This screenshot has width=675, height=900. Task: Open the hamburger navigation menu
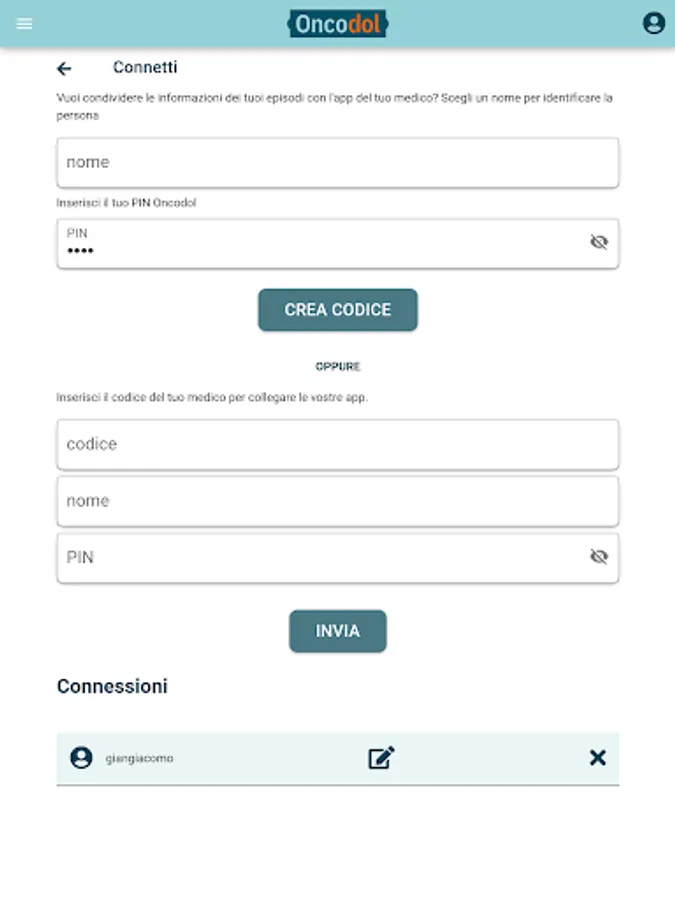[25, 24]
